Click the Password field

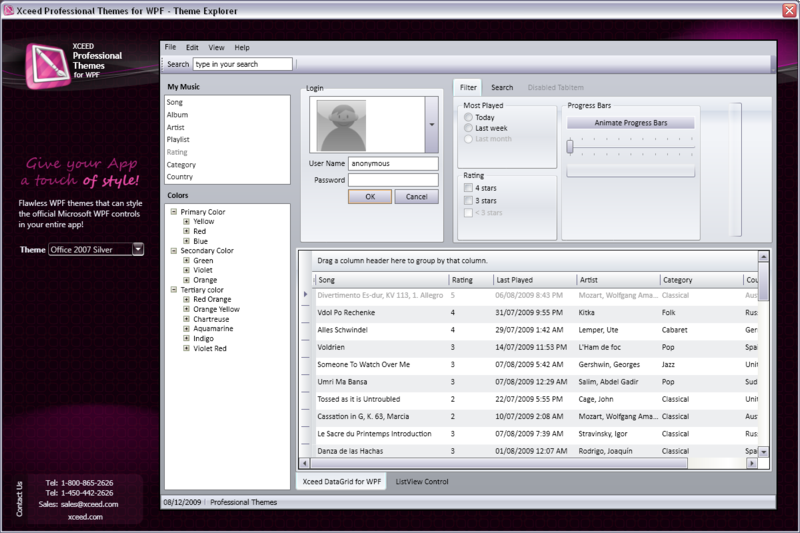[393, 180]
